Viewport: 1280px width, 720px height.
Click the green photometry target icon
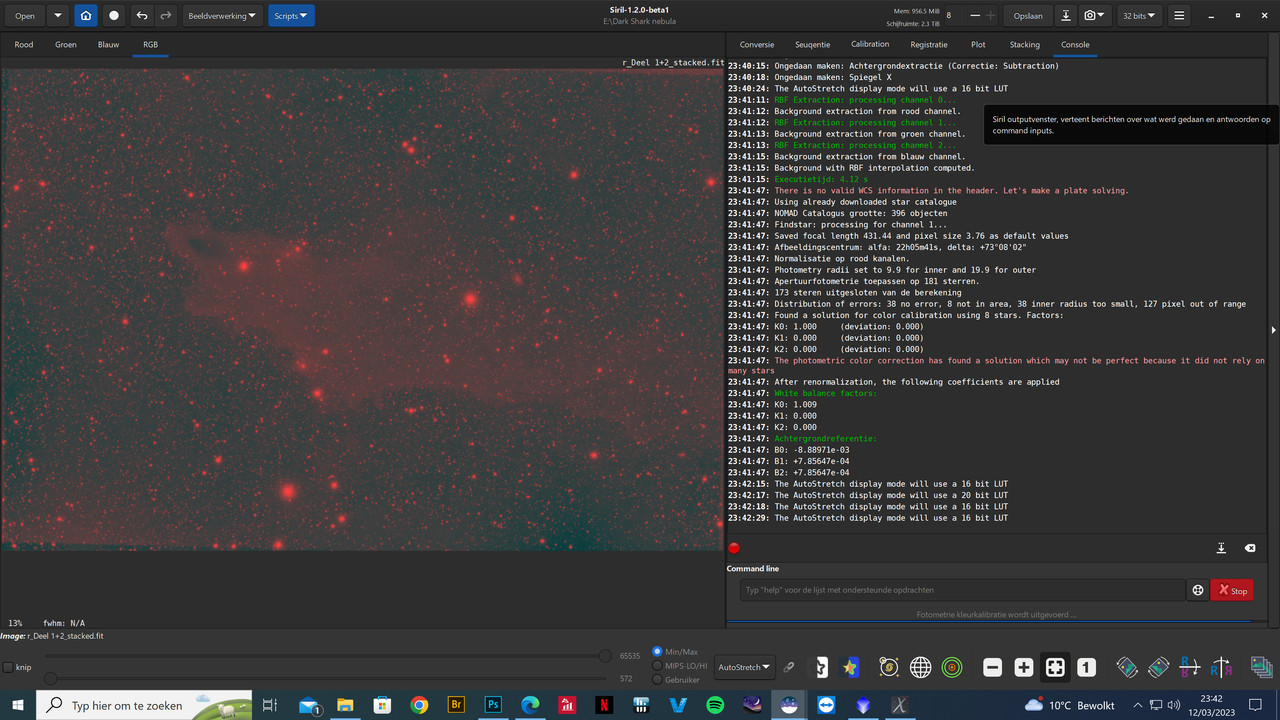(x=952, y=667)
